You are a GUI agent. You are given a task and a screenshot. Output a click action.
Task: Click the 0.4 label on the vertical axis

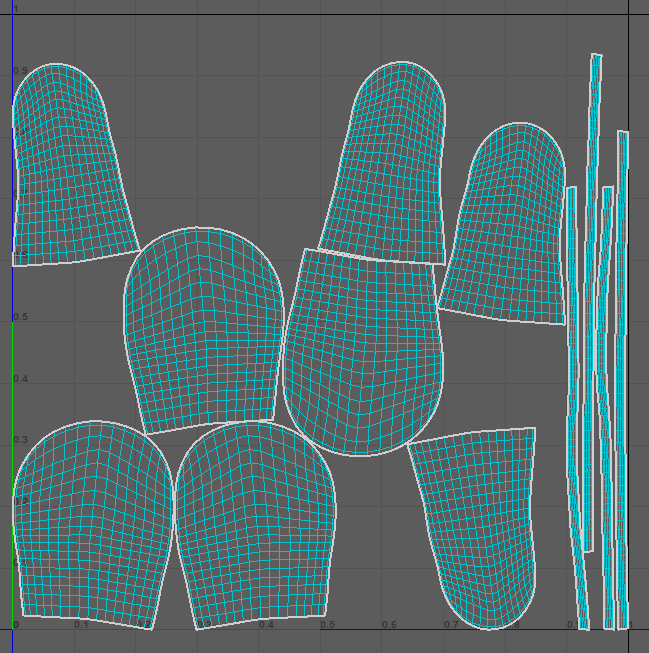[21, 379]
